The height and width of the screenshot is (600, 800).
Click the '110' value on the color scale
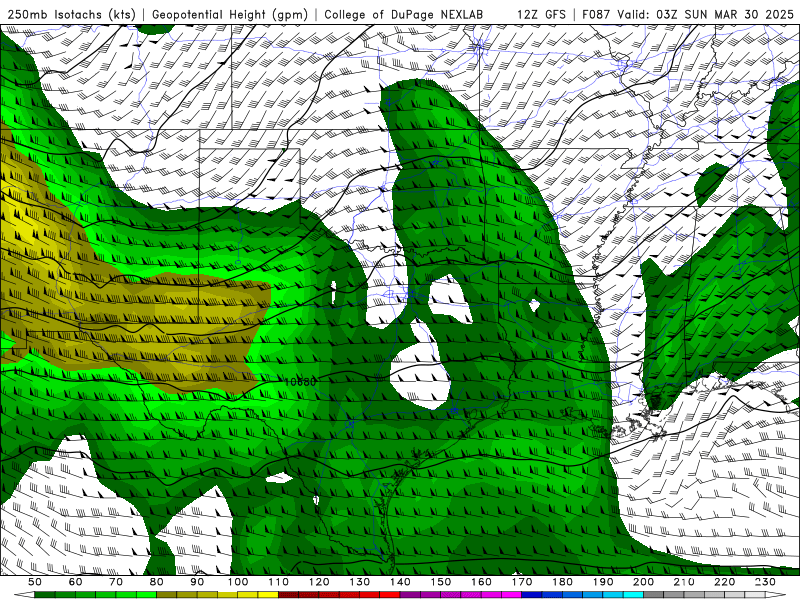(279, 582)
